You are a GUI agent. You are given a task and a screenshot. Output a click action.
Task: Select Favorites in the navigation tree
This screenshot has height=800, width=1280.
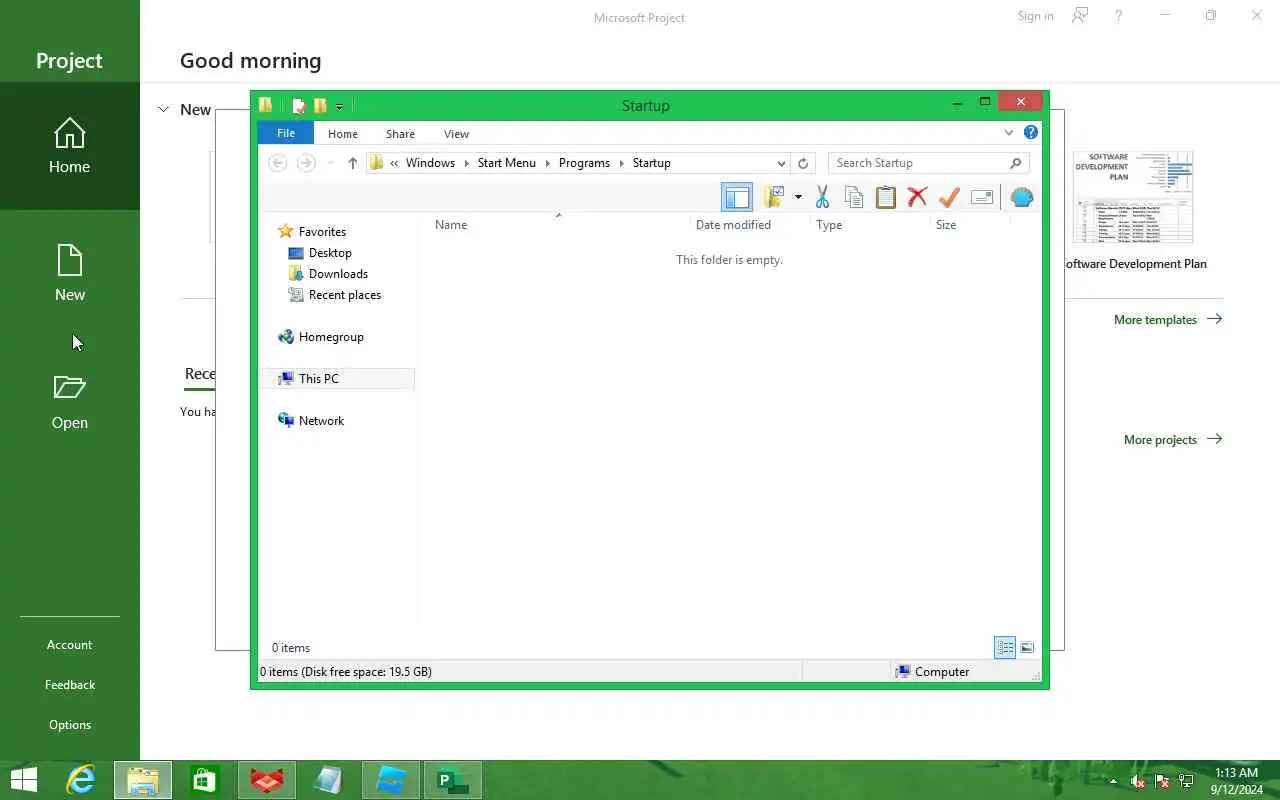coord(322,232)
